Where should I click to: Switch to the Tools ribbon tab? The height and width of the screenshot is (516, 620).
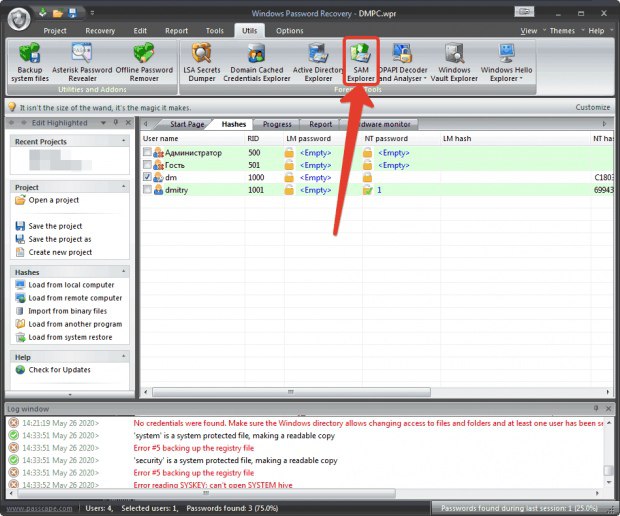pyautogui.click(x=215, y=31)
